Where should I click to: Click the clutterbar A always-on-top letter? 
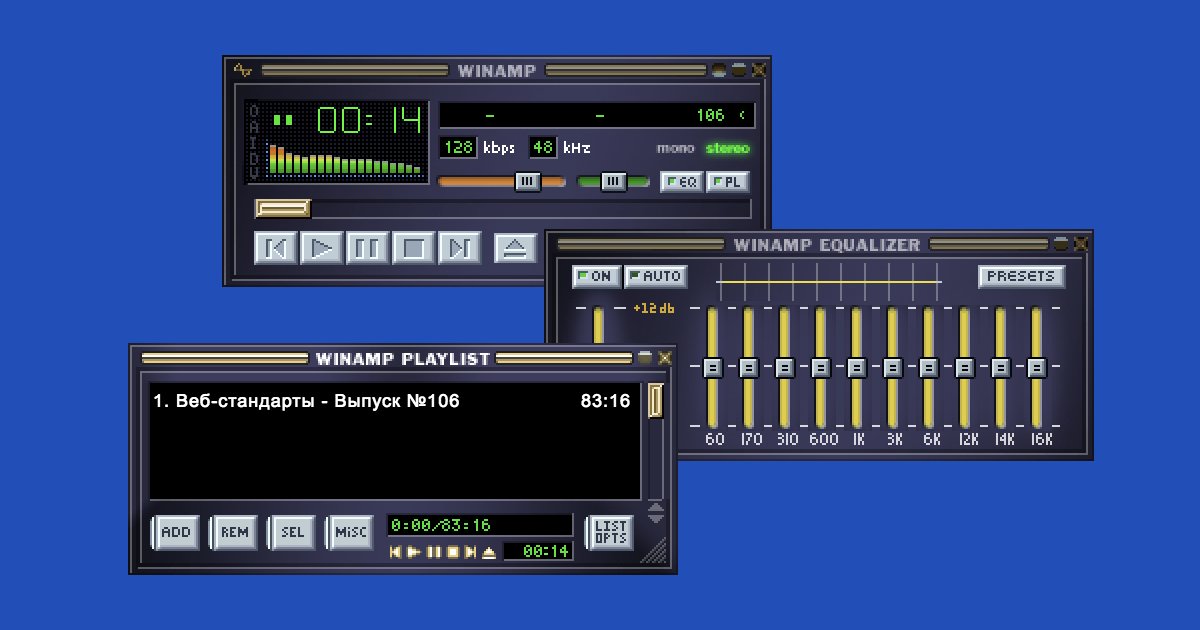254,127
